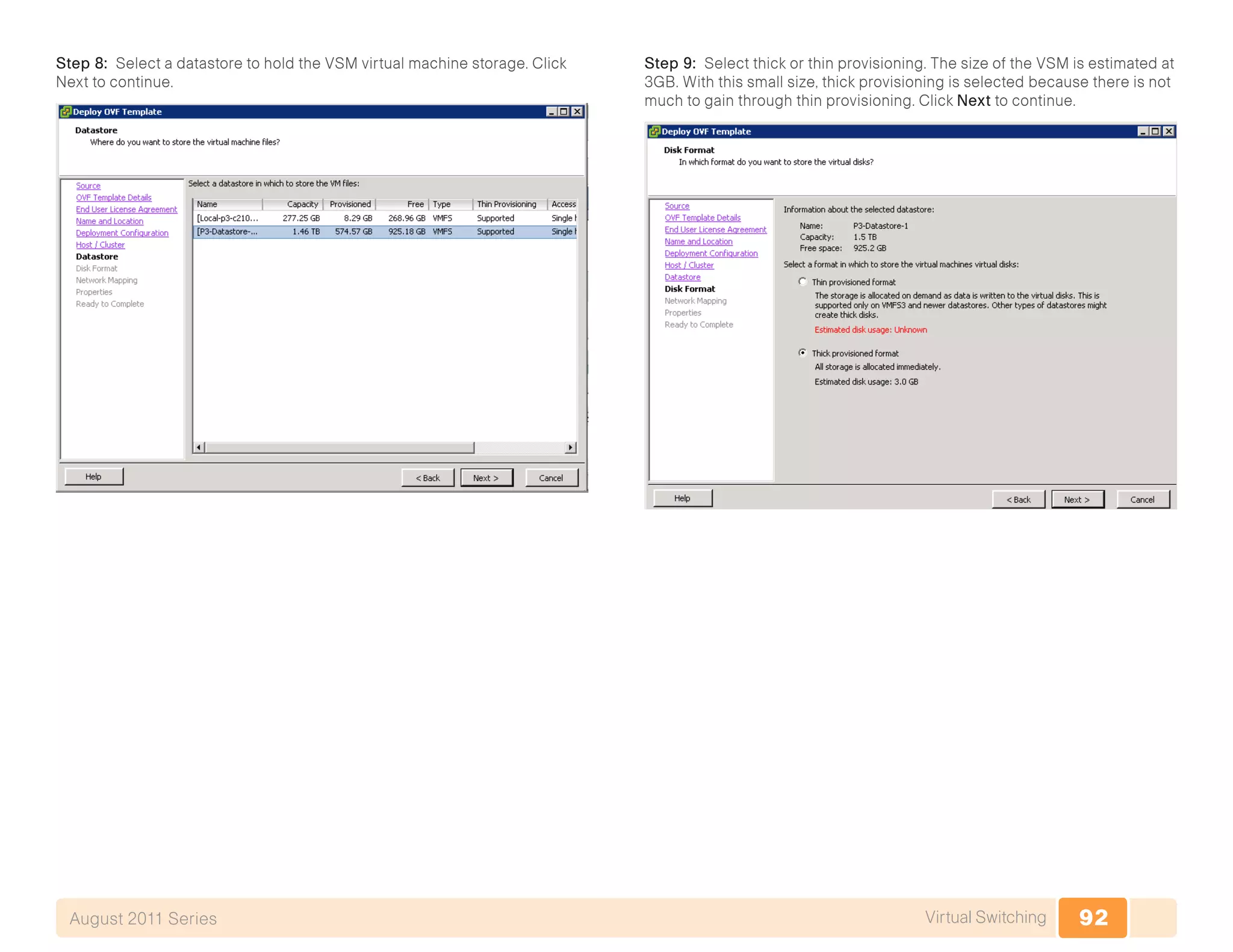Viewport: 1233px width, 952px height.
Task: Close the Disk Format dialog window
Action: (1169, 131)
